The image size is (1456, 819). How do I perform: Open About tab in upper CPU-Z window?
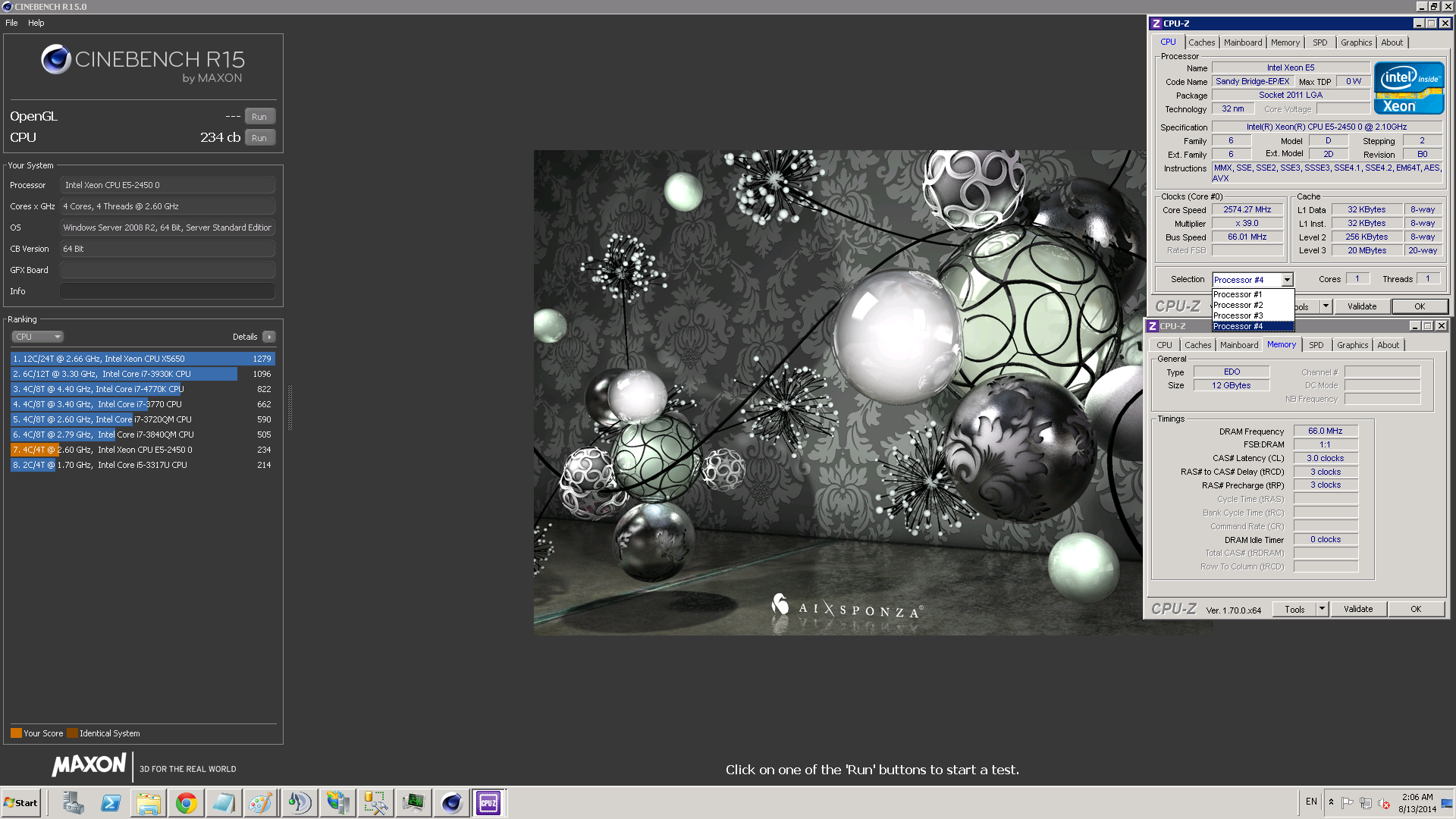(1392, 42)
